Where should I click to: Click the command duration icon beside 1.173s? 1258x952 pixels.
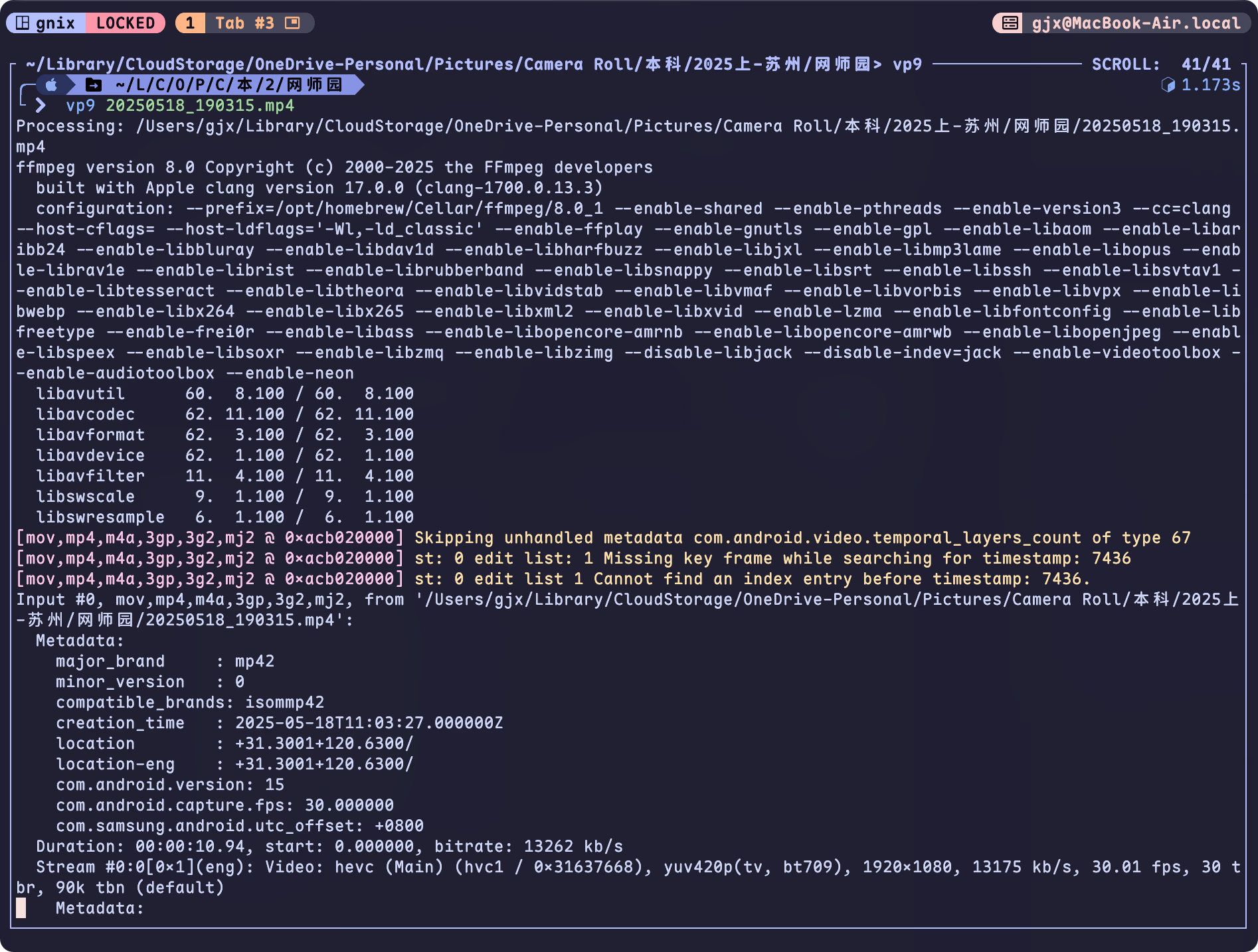[x=1168, y=85]
